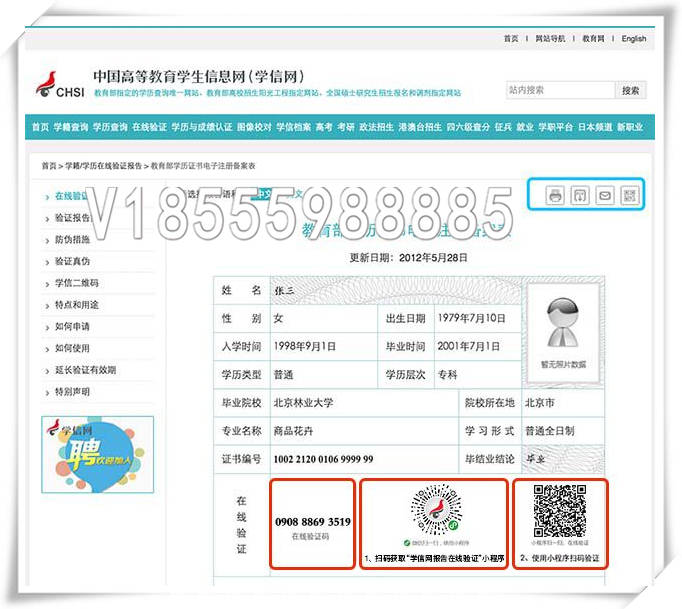The image size is (682, 609).
Task: Click the graduation school value 北京林业大学
Action: (303, 403)
